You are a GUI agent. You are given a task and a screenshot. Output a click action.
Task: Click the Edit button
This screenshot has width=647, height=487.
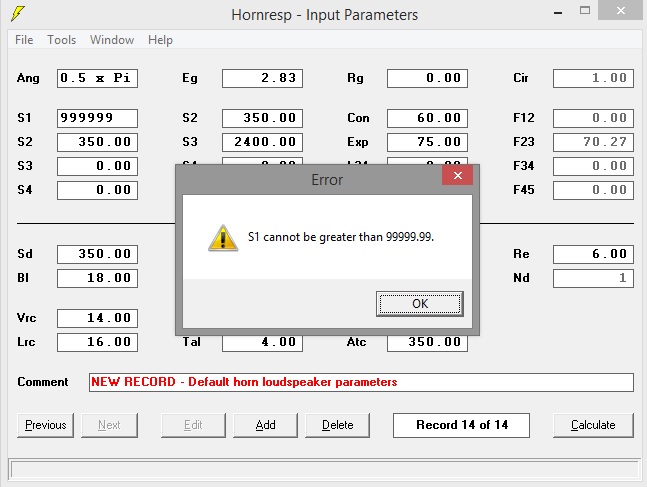[193, 425]
